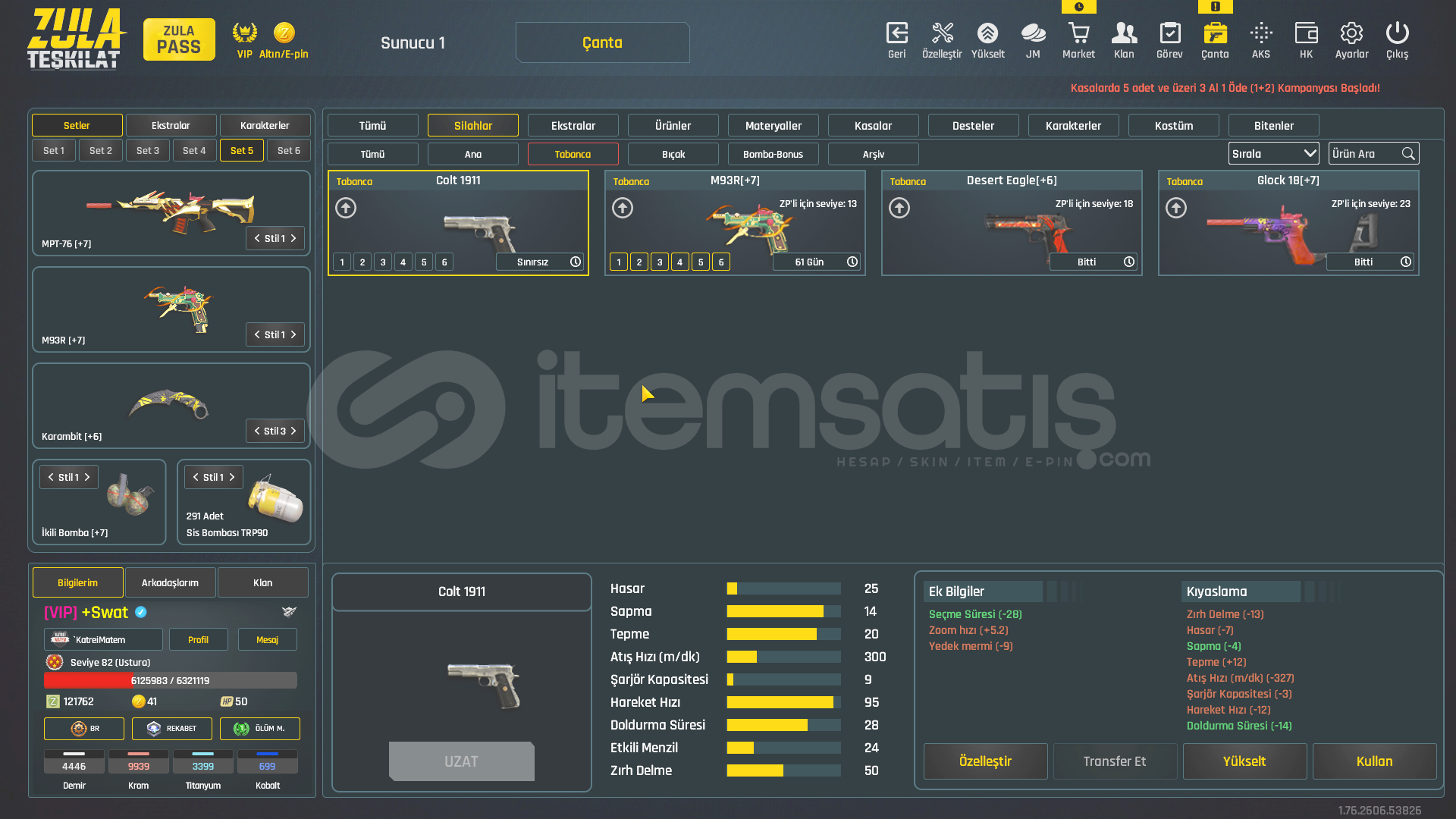Open the Klan members icon

tap(1124, 33)
